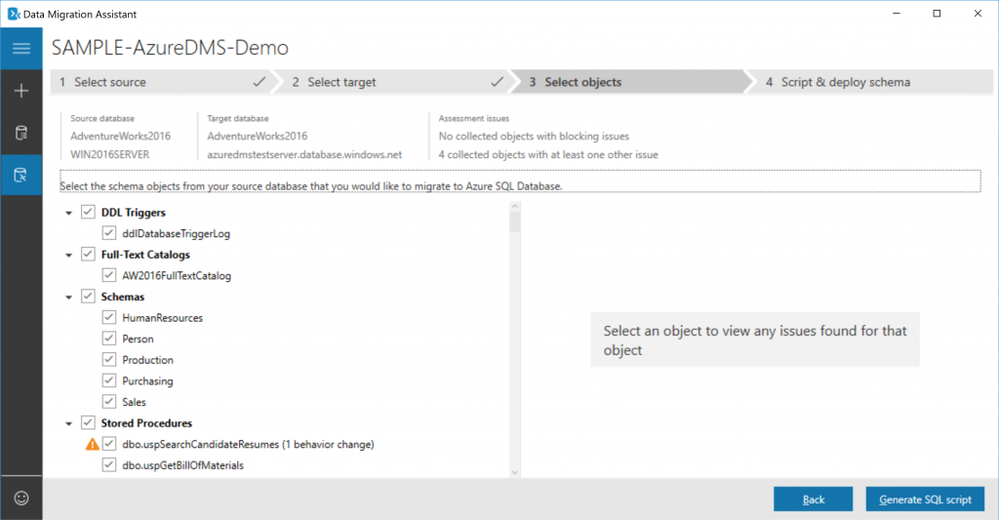The width and height of the screenshot is (999, 520).
Task: Select the Production schema label
Action: (x=148, y=360)
